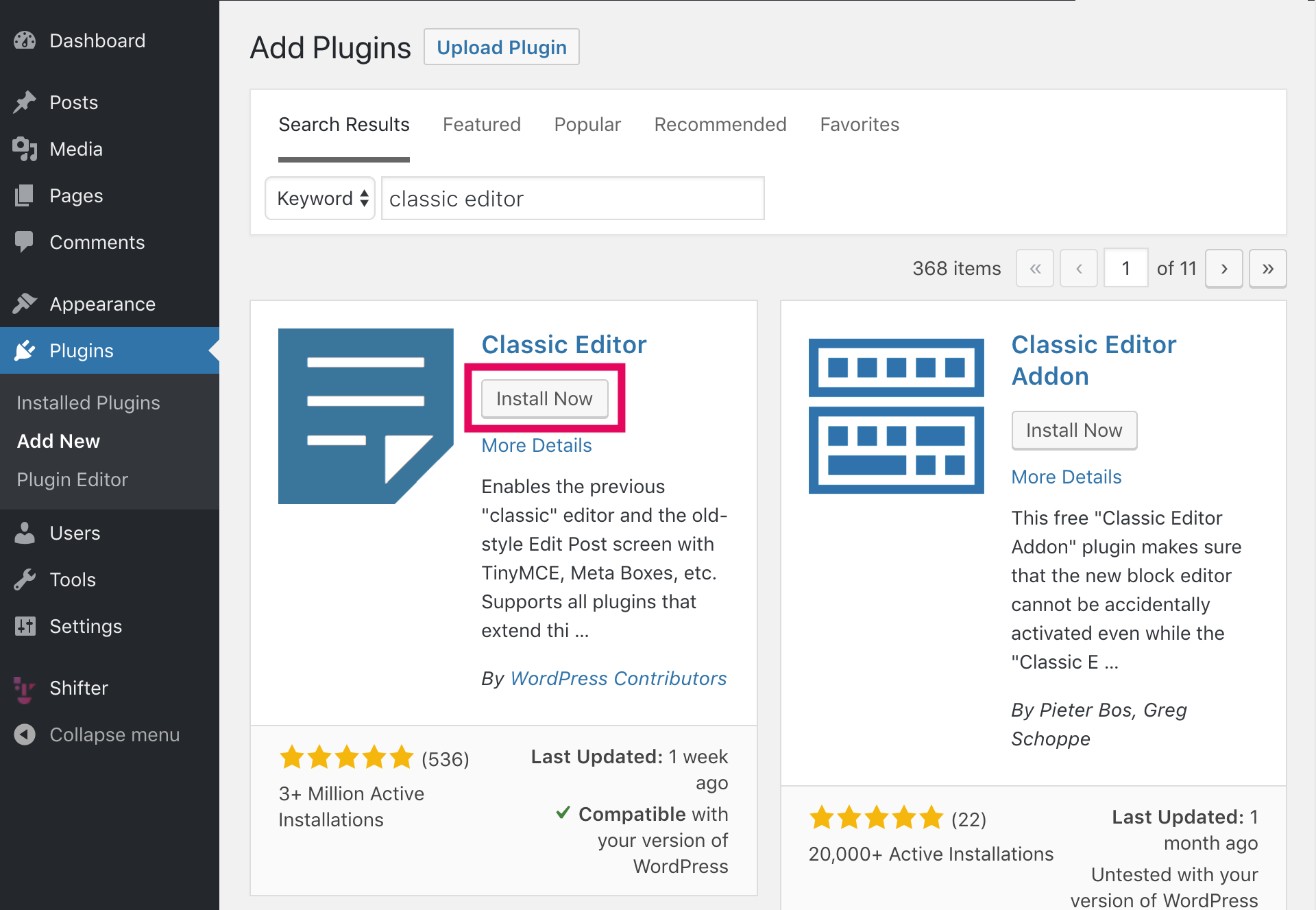Viewport: 1316px width, 910px height.
Task: Switch to the Popular tab
Action: pos(587,124)
